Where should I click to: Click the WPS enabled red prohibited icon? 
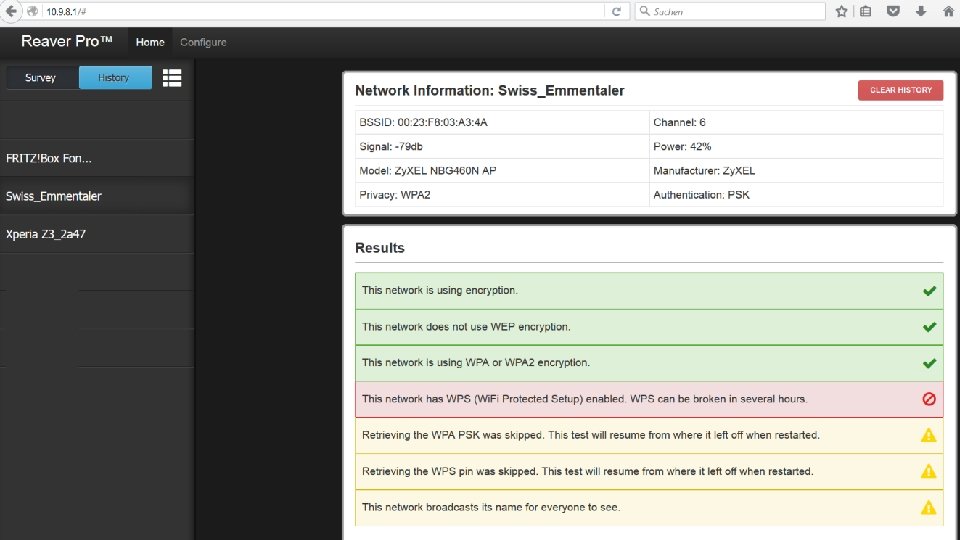(x=929, y=399)
